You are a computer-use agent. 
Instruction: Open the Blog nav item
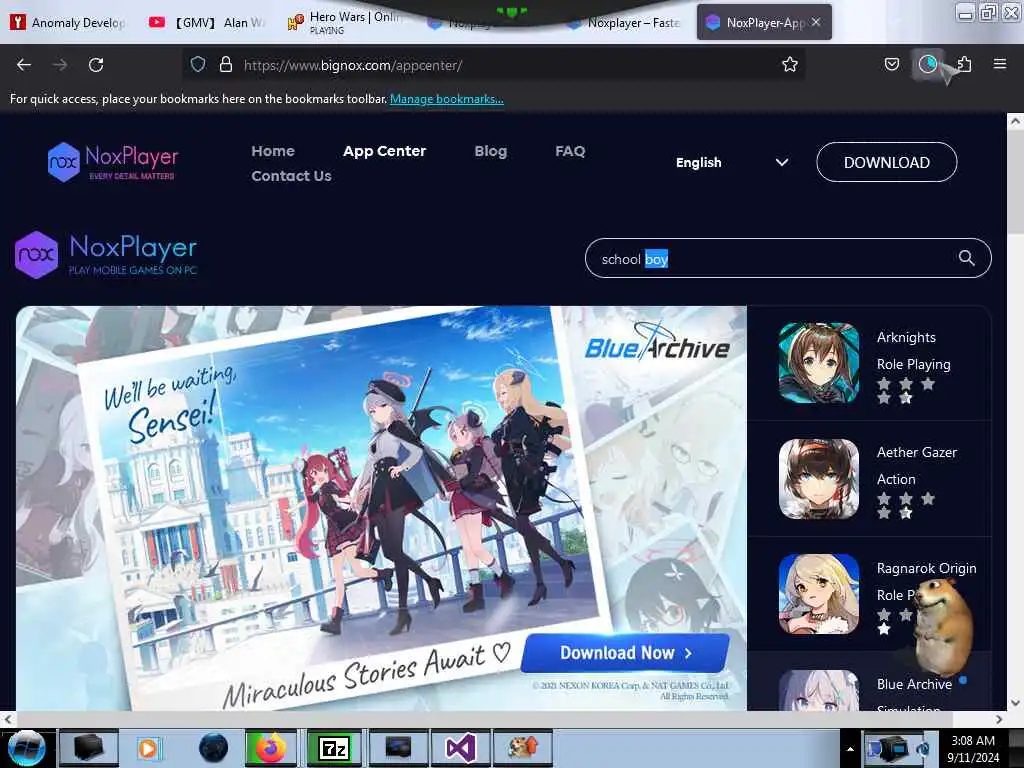tap(490, 151)
